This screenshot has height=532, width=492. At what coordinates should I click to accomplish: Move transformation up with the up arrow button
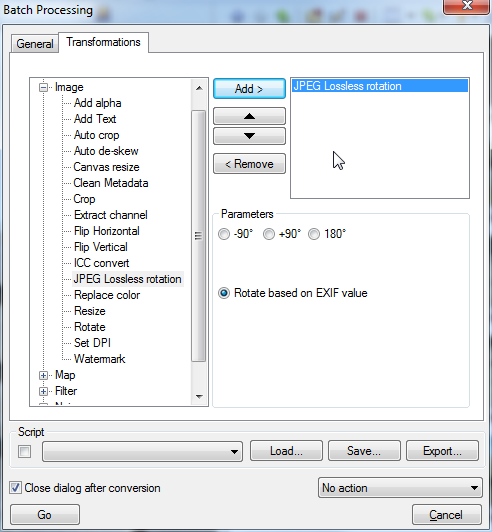coord(249,116)
